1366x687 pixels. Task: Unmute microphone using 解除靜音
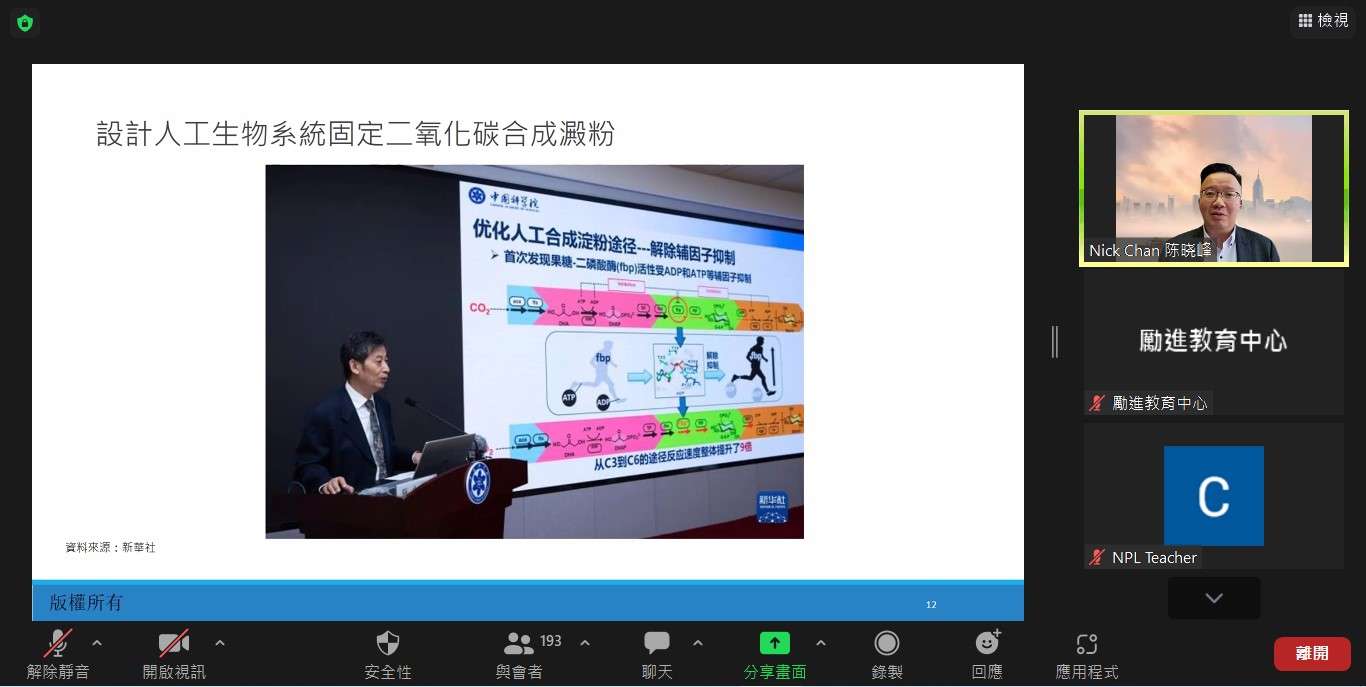[58, 643]
